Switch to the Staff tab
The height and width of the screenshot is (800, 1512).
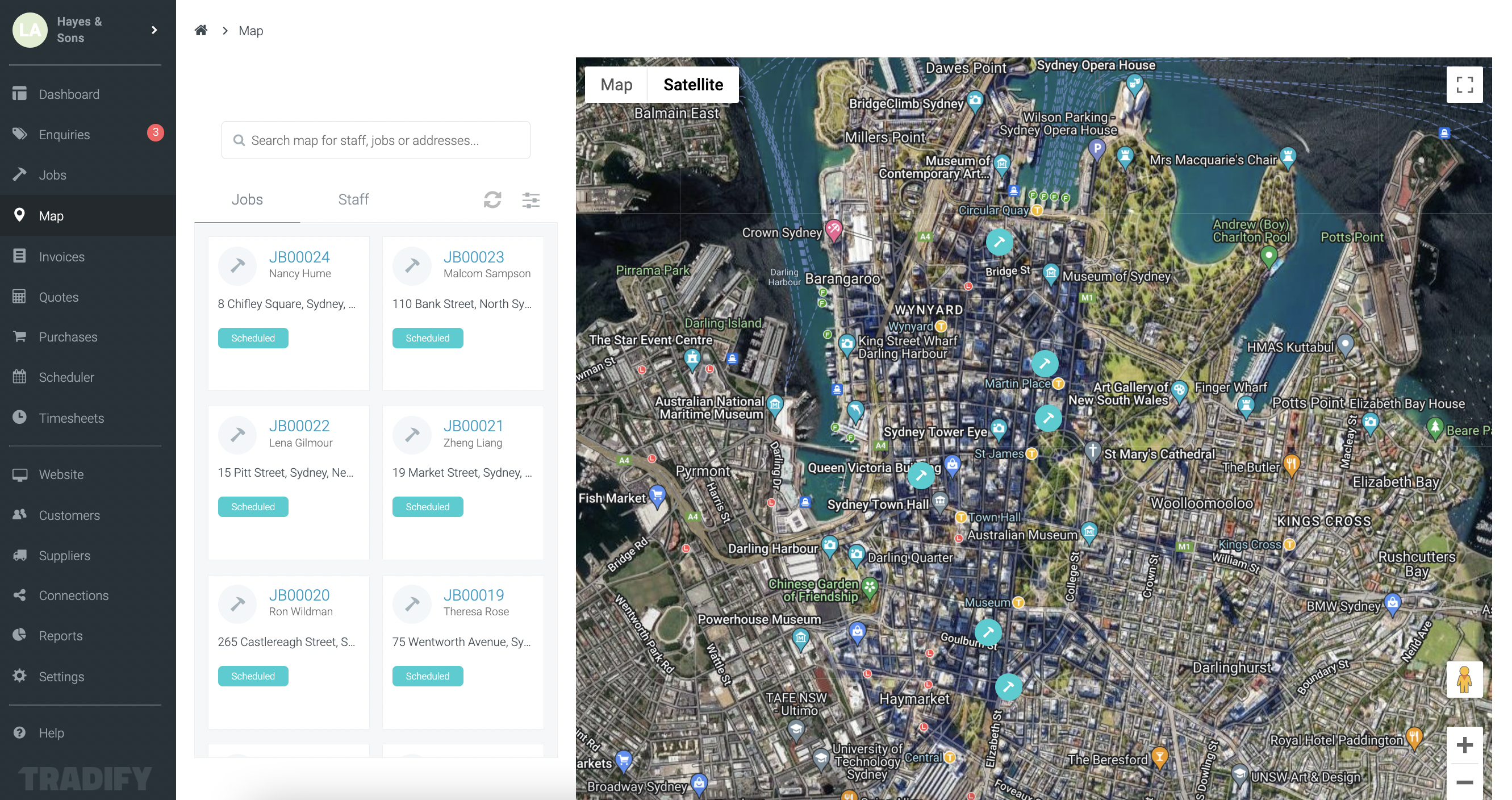coord(353,199)
